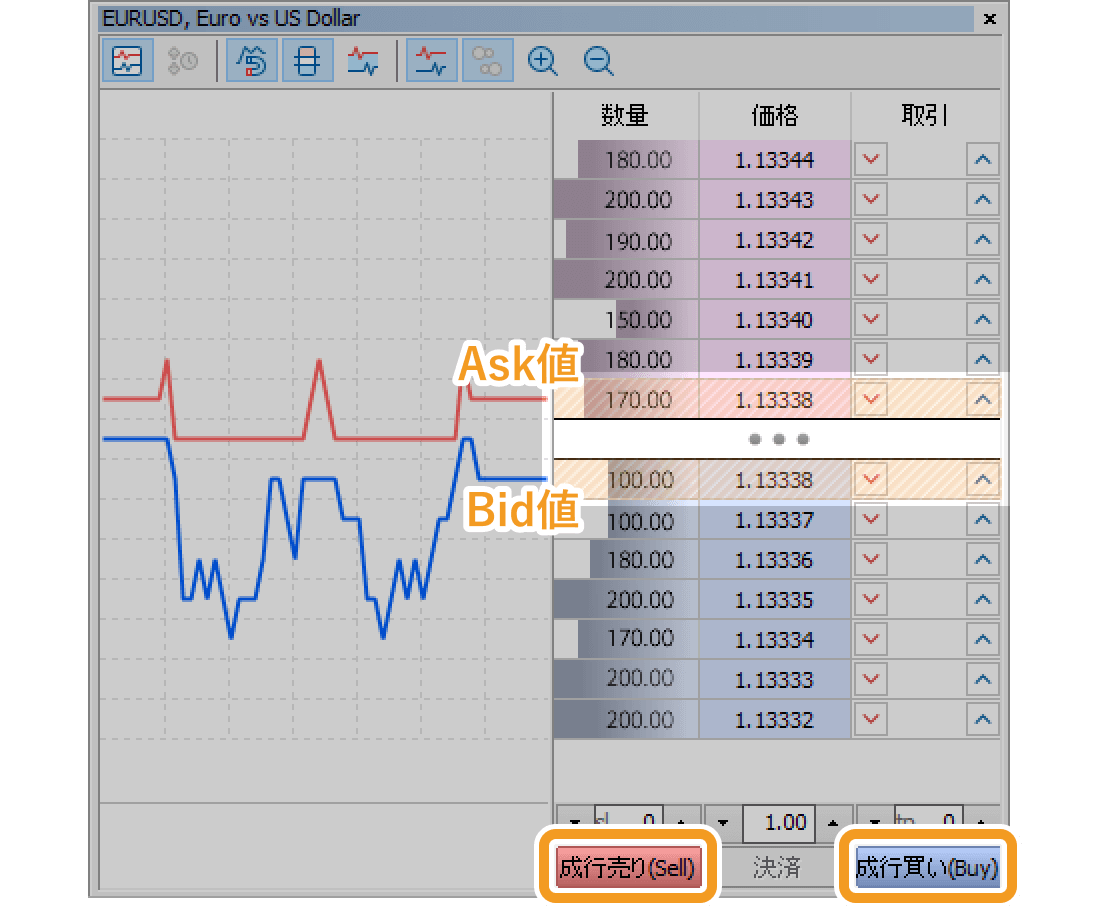The width and height of the screenshot is (1100, 908).
Task: Enable the spread fill display icon
Action: click(363, 61)
